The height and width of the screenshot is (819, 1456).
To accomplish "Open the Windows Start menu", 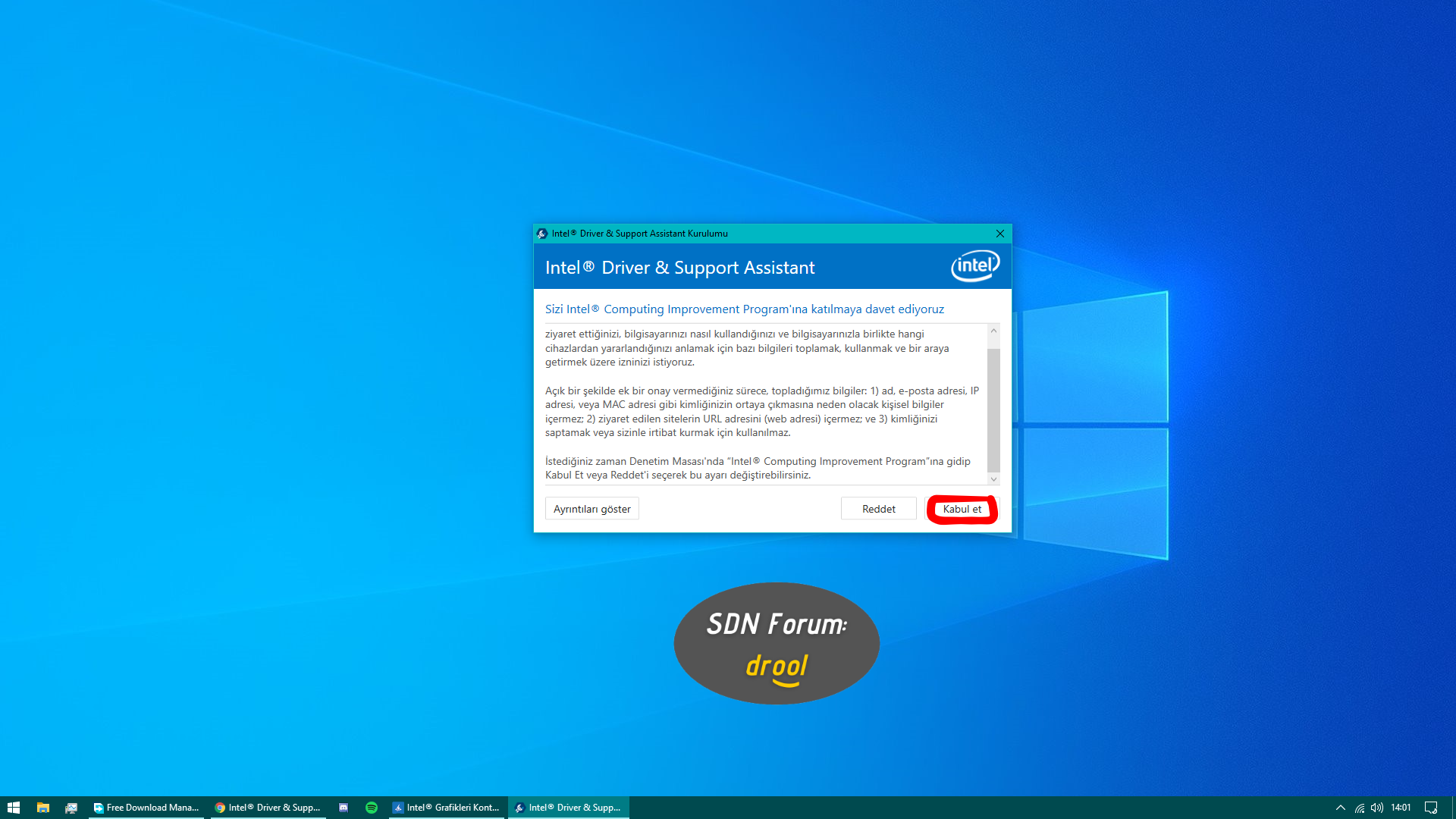I will point(13,808).
